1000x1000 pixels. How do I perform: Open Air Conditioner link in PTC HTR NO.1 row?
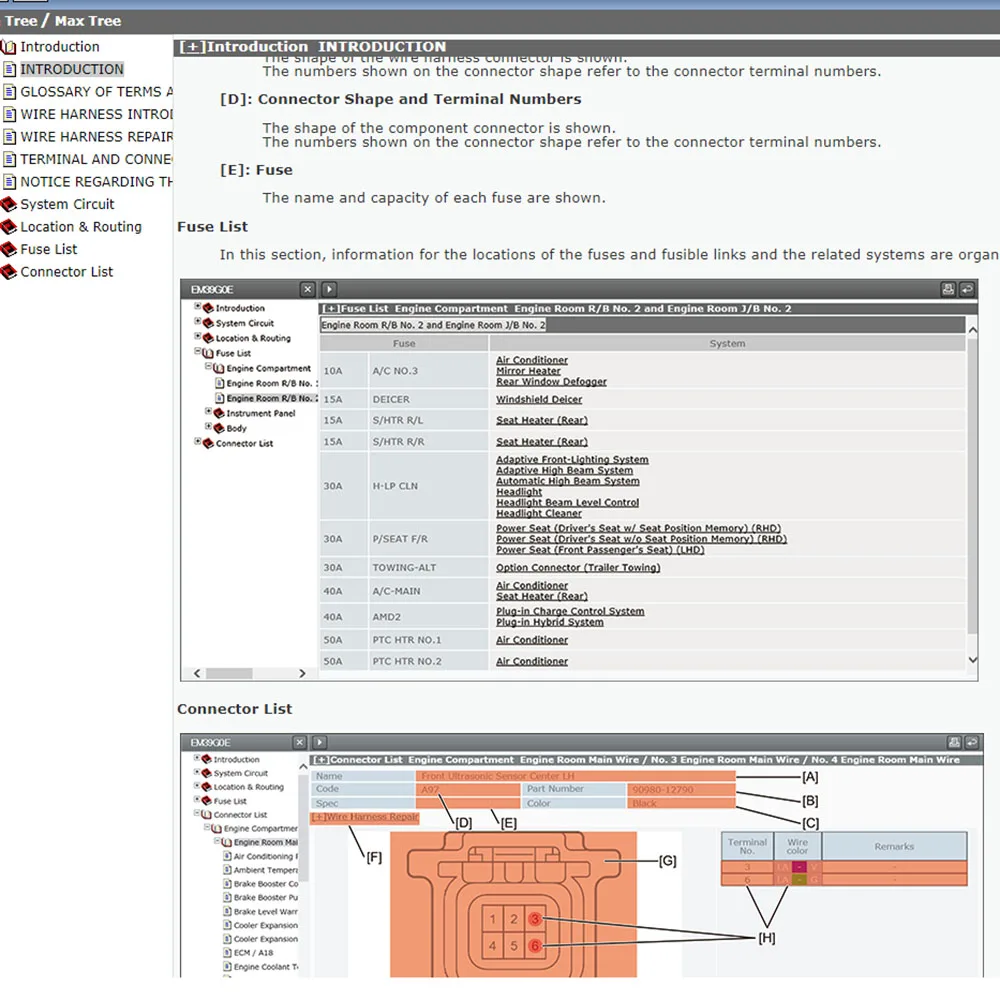coord(532,640)
